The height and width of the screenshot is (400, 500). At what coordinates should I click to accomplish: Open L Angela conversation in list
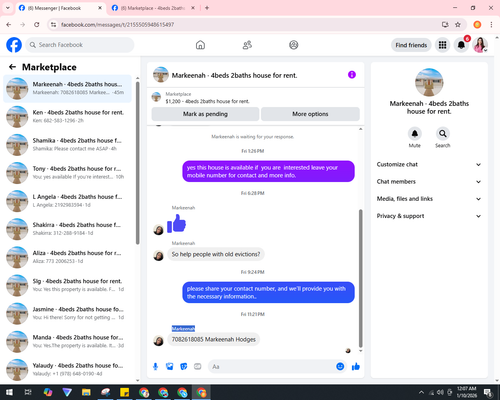pyautogui.click(x=68, y=201)
